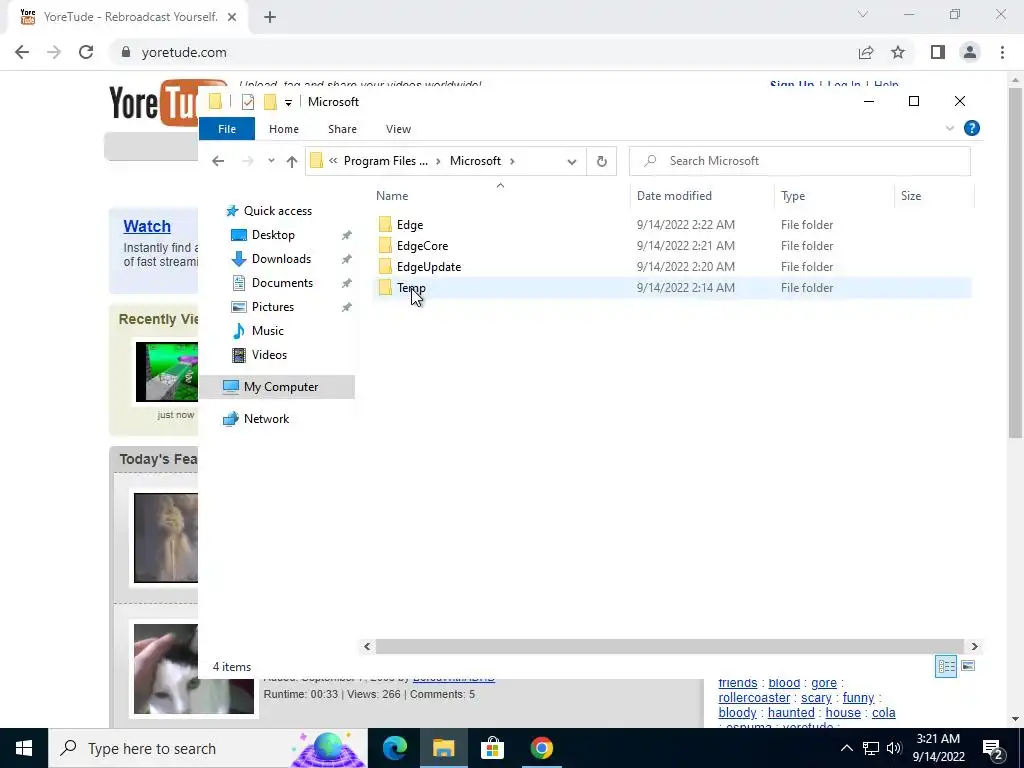Show hidden system tray icons
Image resolution: width=1024 pixels, height=768 pixels.
(846, 748)
